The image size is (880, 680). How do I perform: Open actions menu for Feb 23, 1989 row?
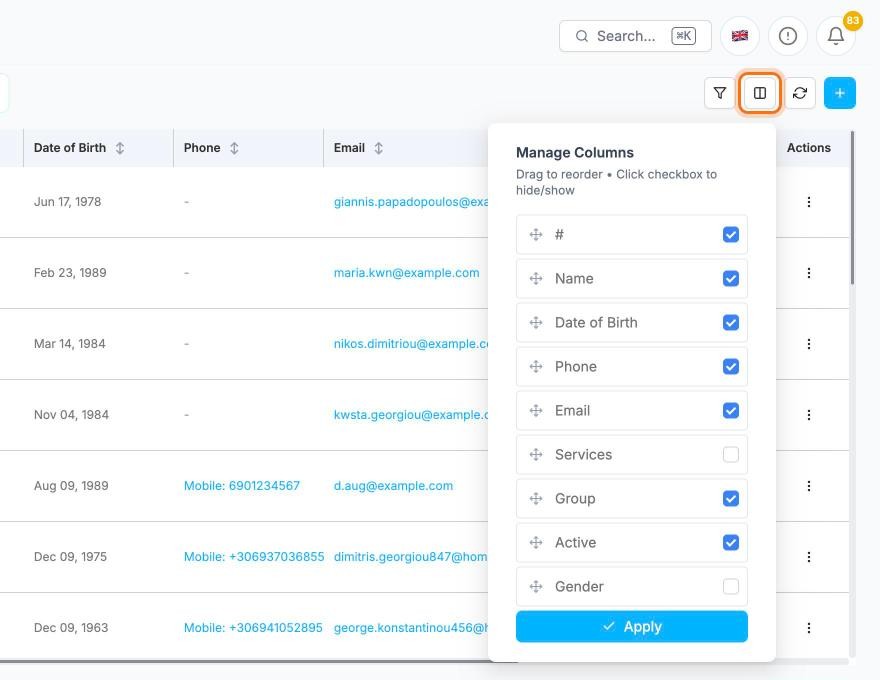[x=809, y=273]
